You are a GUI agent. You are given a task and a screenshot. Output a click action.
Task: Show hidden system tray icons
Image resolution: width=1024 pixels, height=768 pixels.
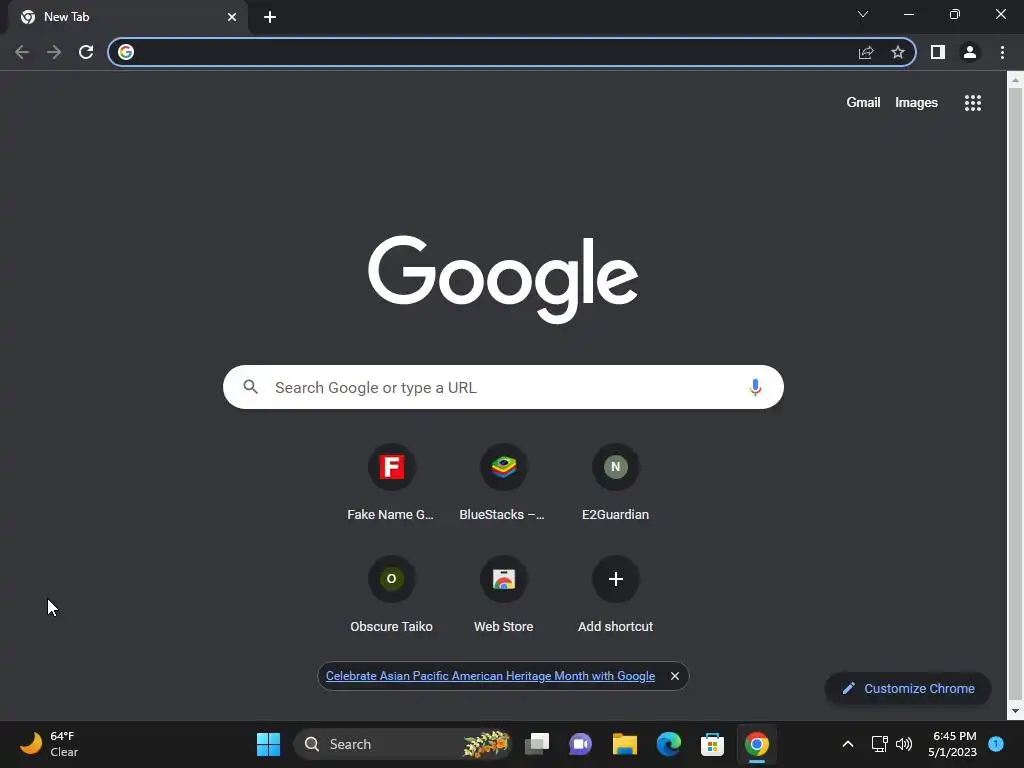(848, 744)
